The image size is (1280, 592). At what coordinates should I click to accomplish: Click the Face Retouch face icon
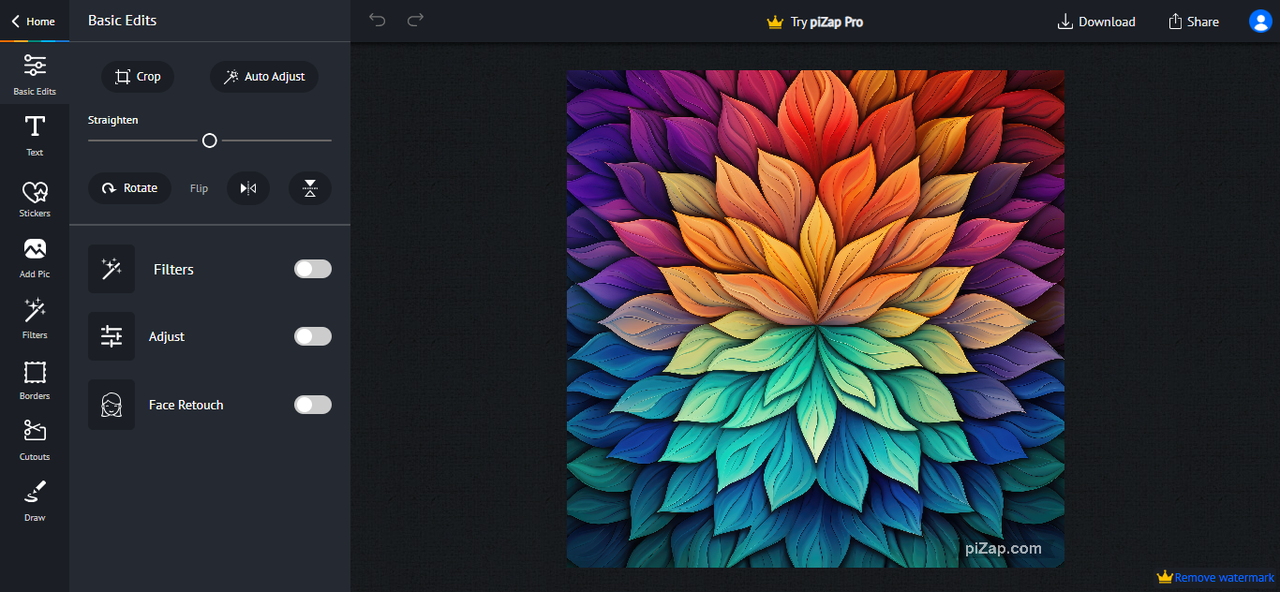111,405
